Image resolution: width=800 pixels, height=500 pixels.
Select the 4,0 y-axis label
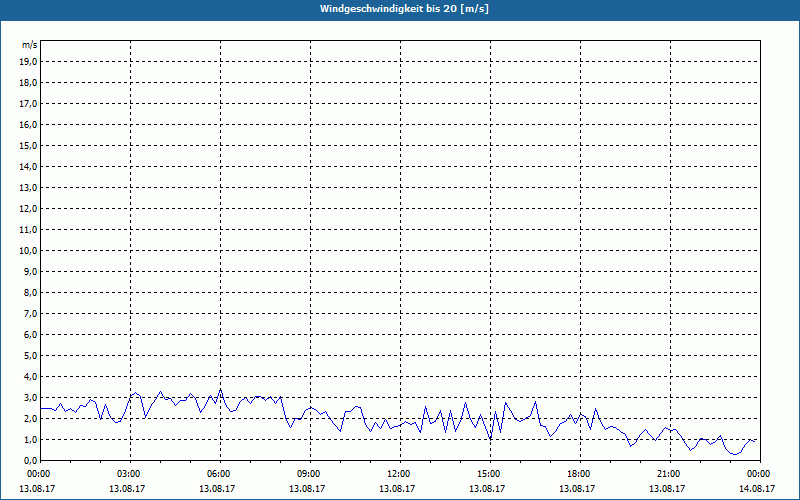31,377
